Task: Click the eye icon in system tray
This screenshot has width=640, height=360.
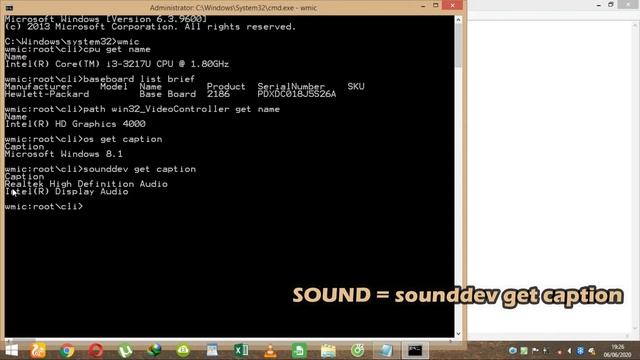Action: [513, 351]
